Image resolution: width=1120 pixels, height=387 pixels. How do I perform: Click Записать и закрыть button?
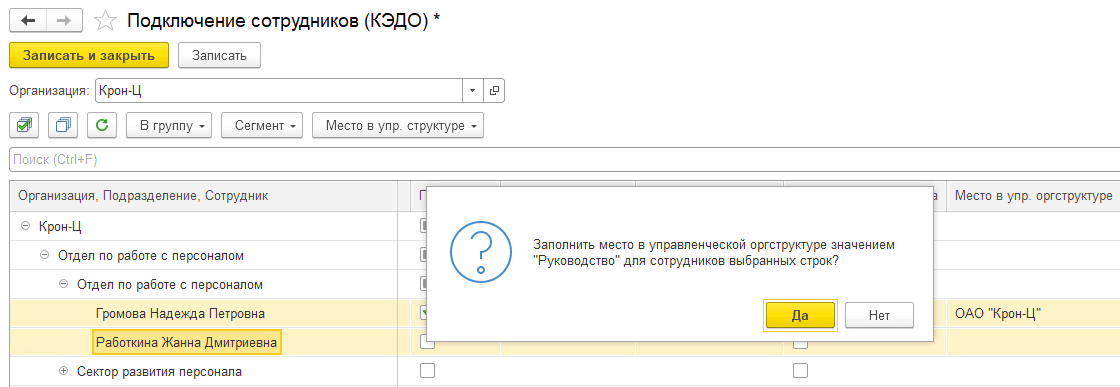coord(89,56)
